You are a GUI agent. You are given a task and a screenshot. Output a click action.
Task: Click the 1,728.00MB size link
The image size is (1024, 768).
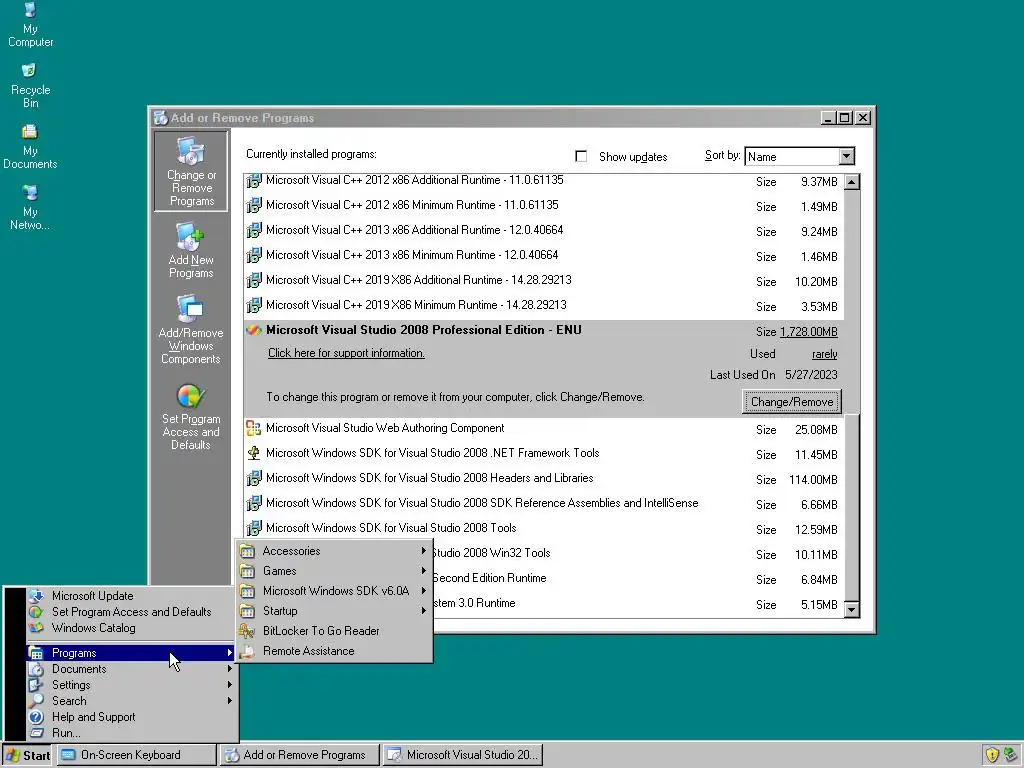coord(808,332)
